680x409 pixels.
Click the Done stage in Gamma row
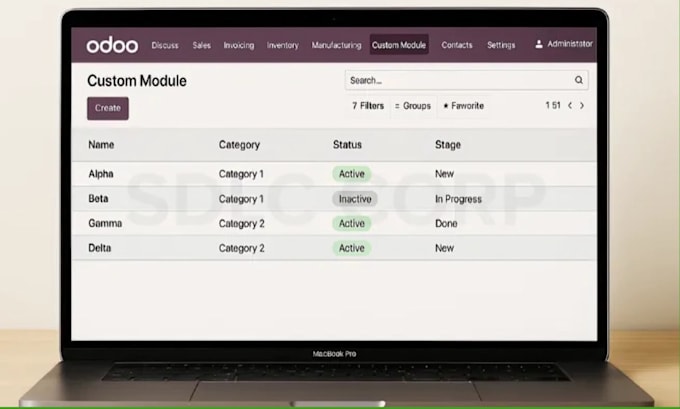446,224
